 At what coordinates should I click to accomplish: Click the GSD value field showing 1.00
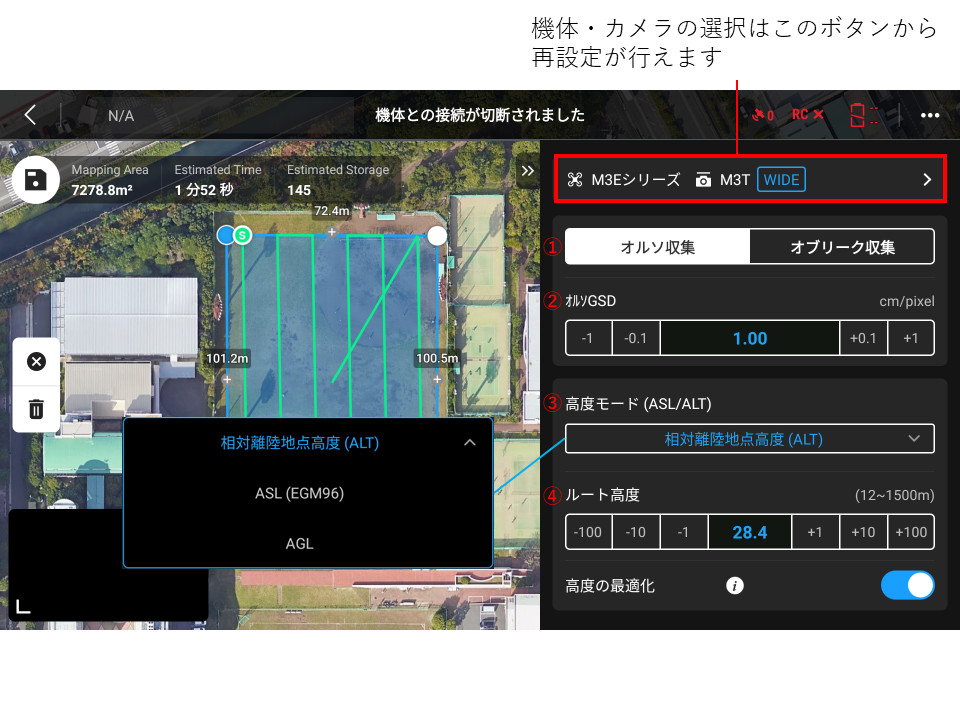tap(749, 337)
